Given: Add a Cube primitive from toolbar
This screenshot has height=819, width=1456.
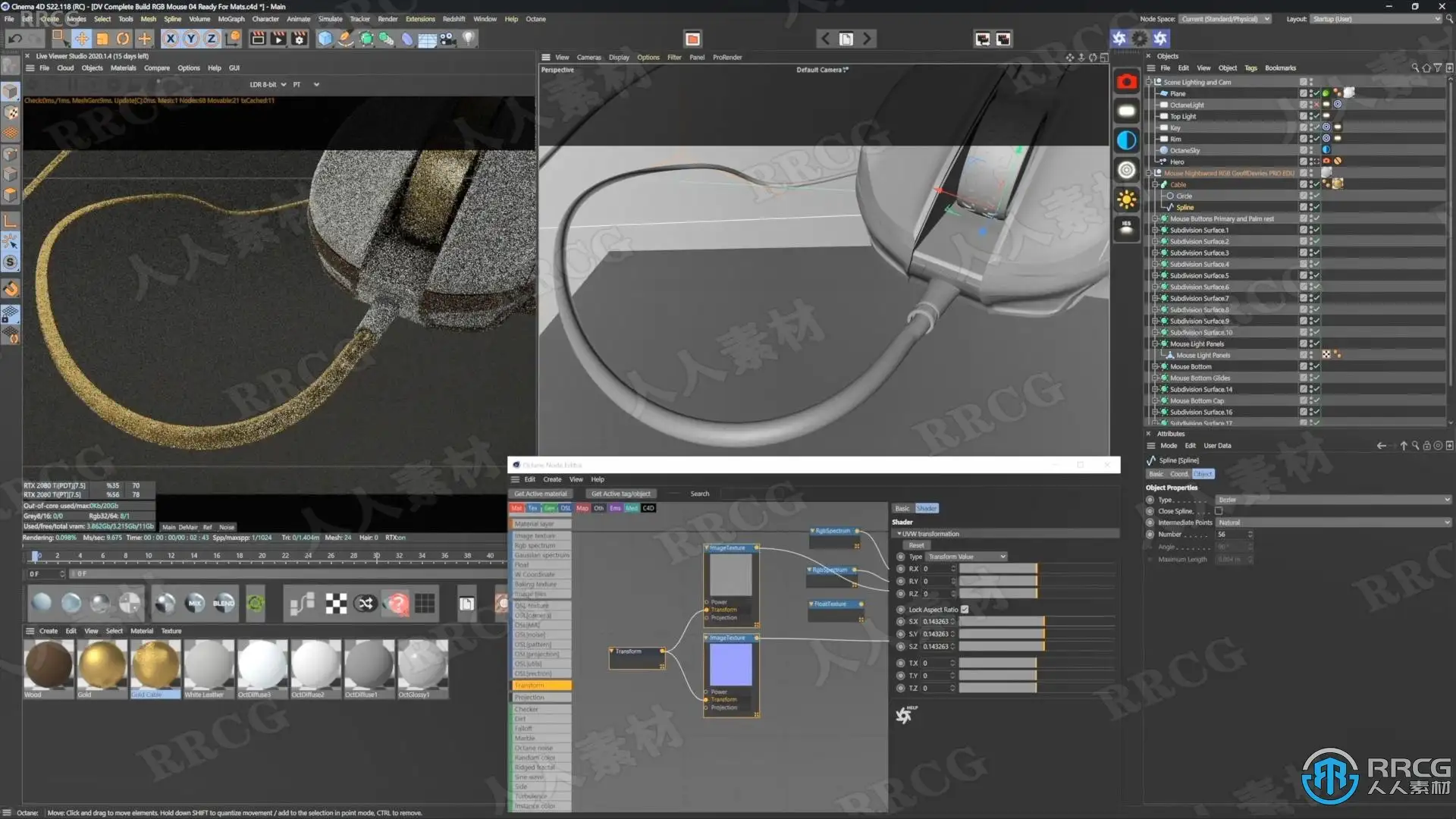Looking at the screenshot, I should (325, 39).
